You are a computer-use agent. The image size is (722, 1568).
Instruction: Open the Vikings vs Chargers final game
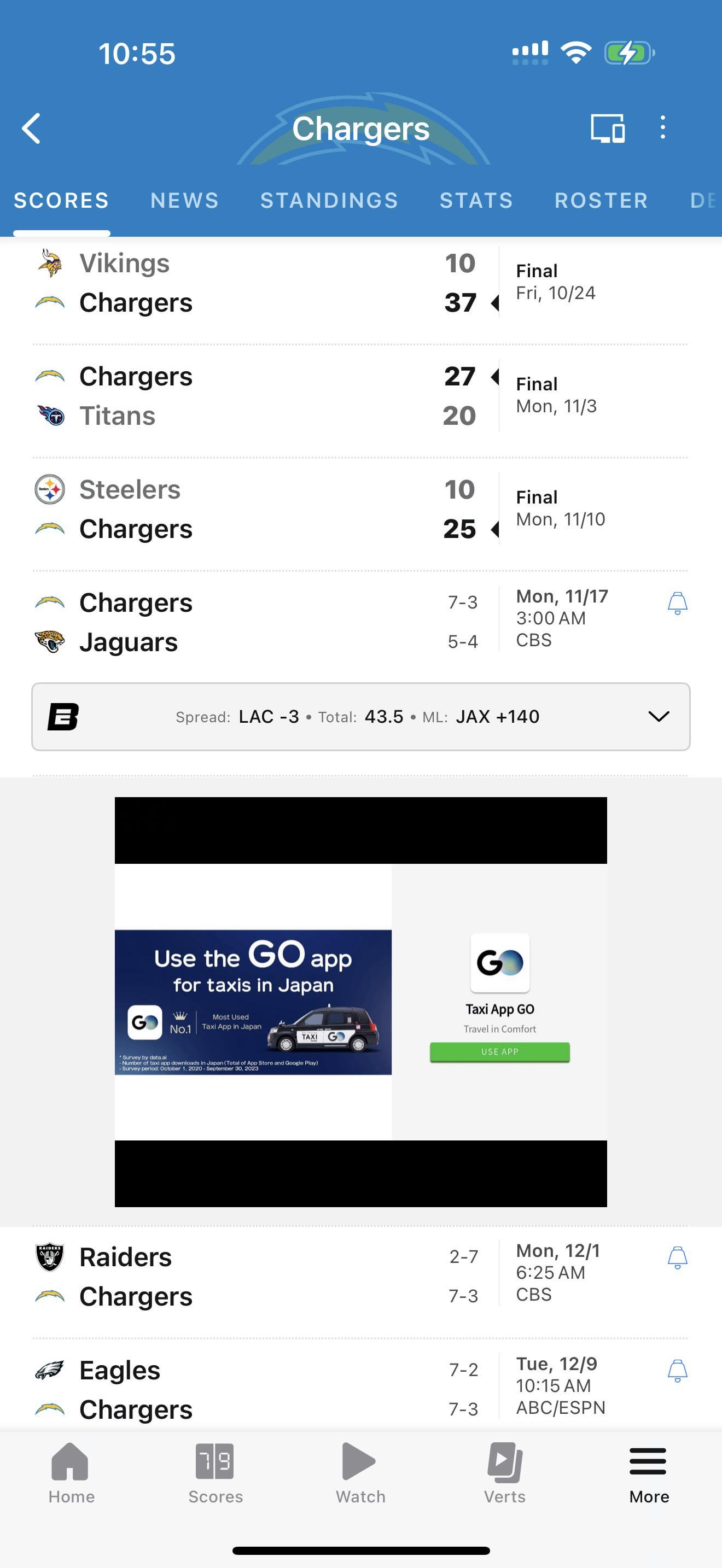(x=255, y=283)
